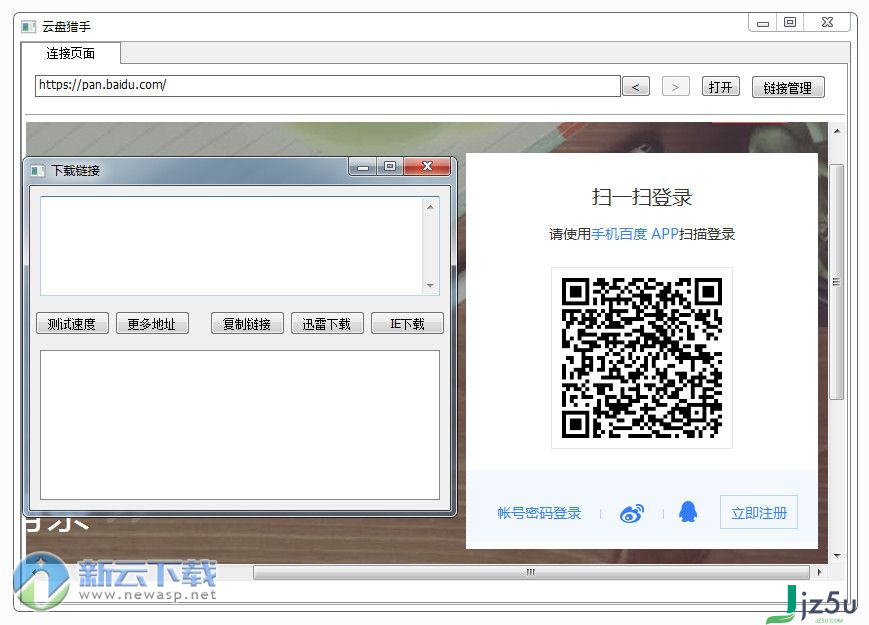Screen dimensions: 869x625
Task: Minimize the 下载链接 window
Action: pyautogui.click(x=363, y=167)
